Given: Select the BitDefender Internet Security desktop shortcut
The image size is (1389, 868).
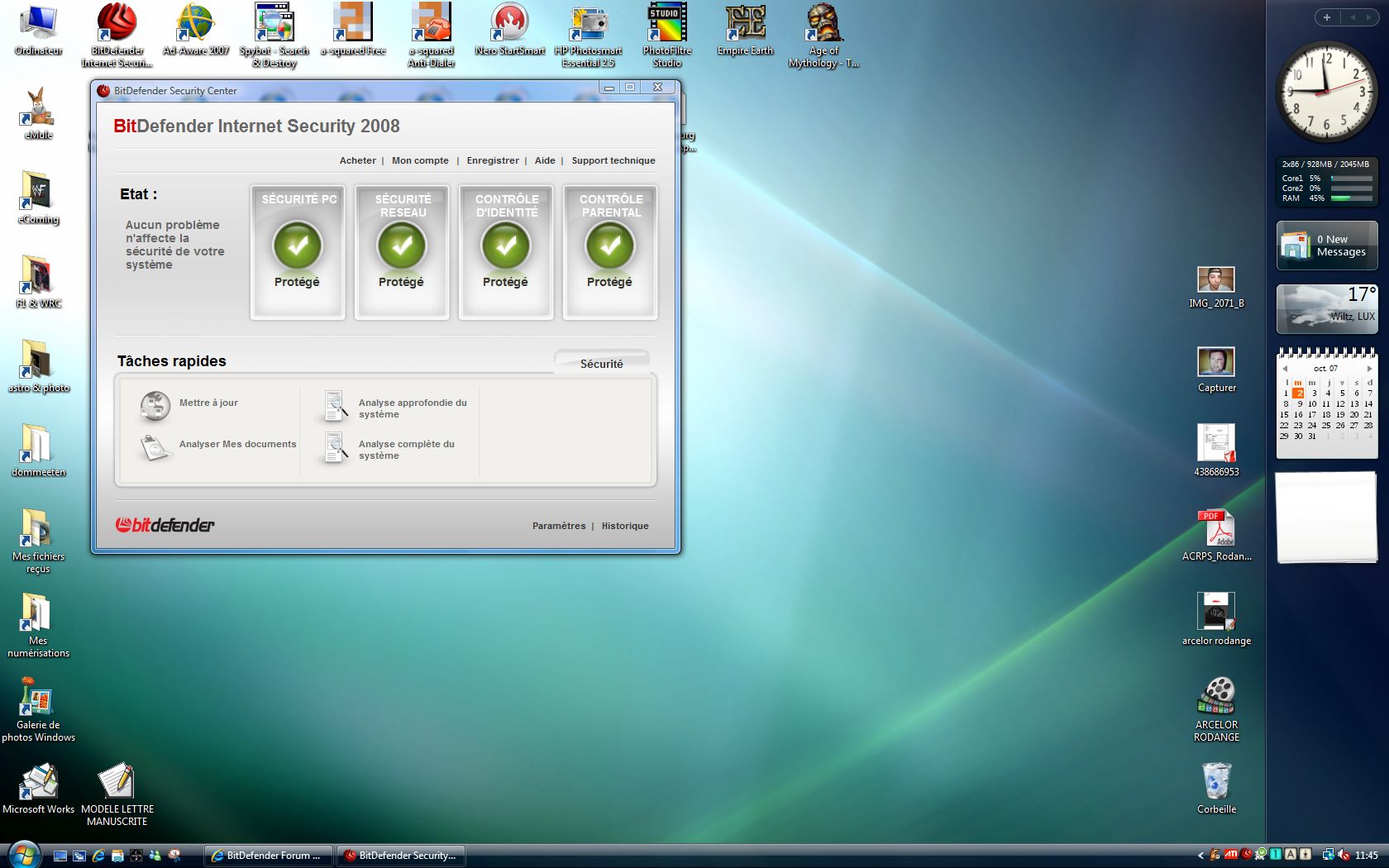Looking at the screenshot, I should [x=117, y=35].
